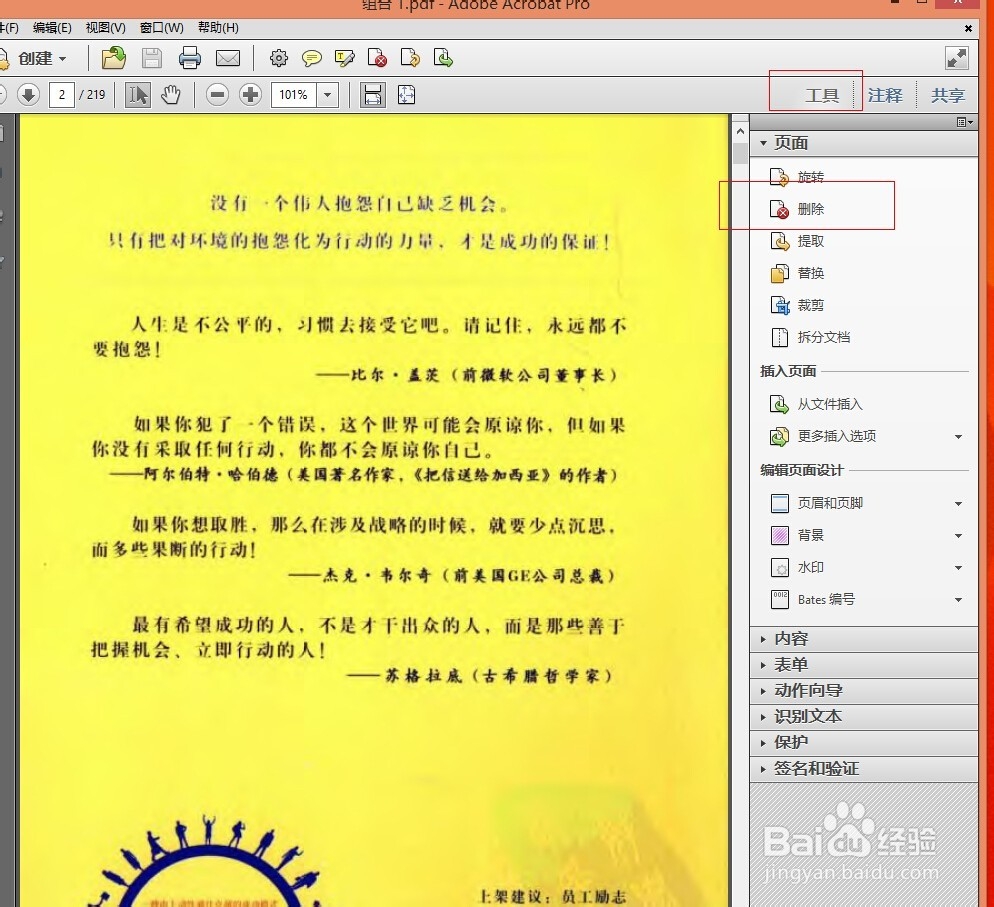Click the 背景 background icon

click(x=780, y=536)
